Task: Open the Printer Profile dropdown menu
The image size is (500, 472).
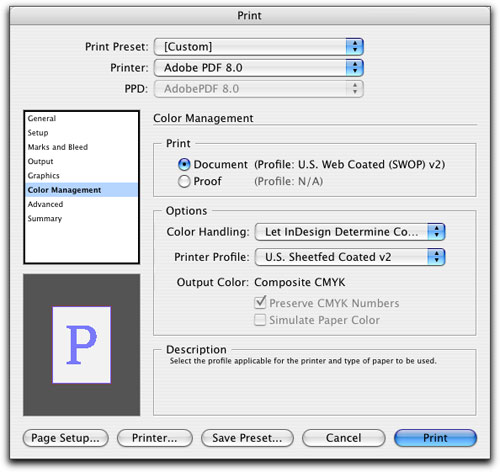Action: (350, 257)
